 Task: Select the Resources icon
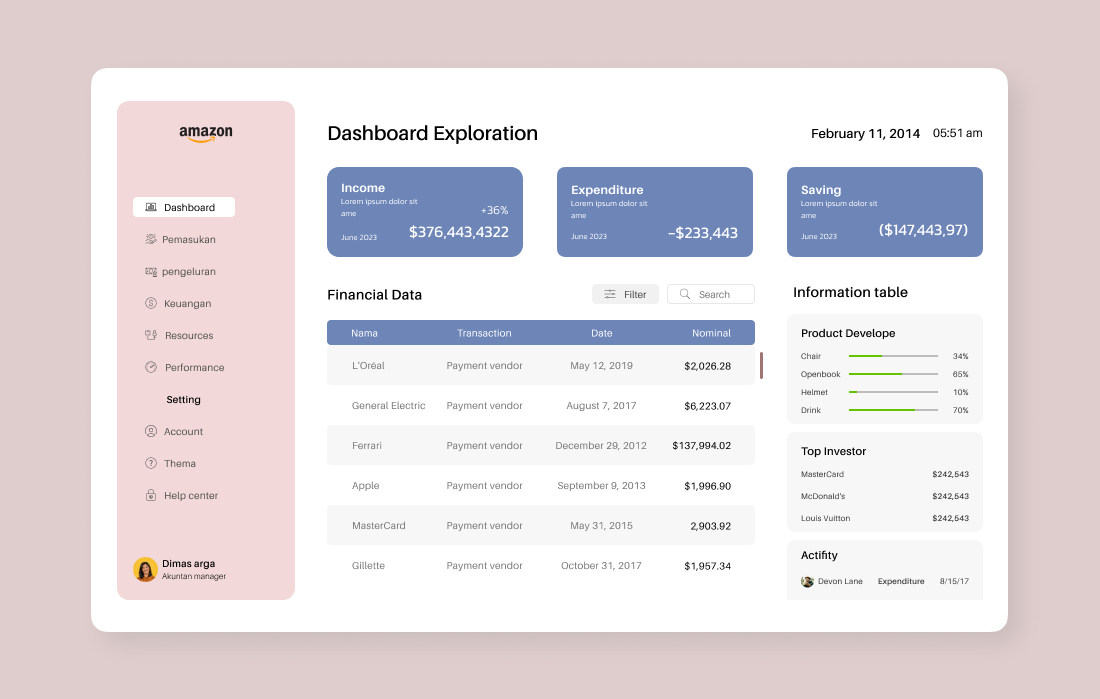[151, 335]
